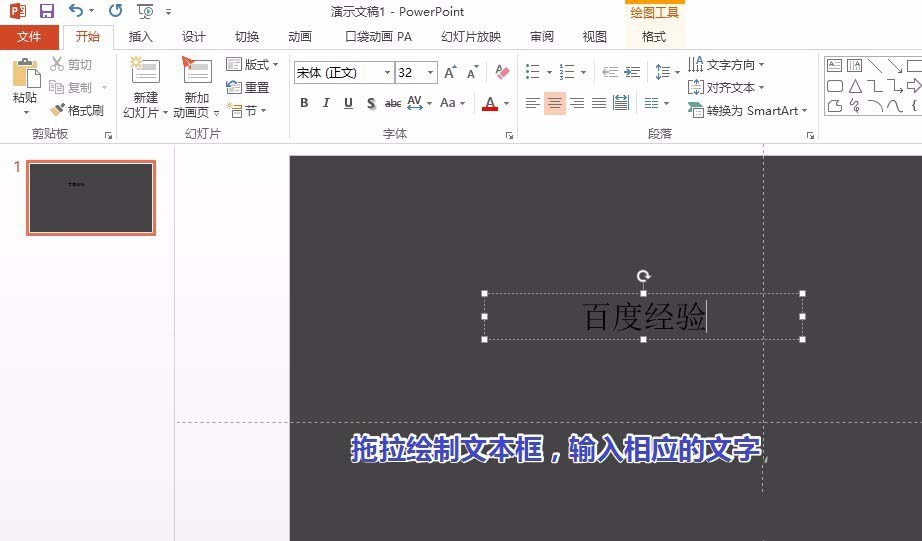Screen dimensions: 922x541
Task: Open Clipboard pane launcher in 剪贴板 group
Action: (x=108, y=135)
